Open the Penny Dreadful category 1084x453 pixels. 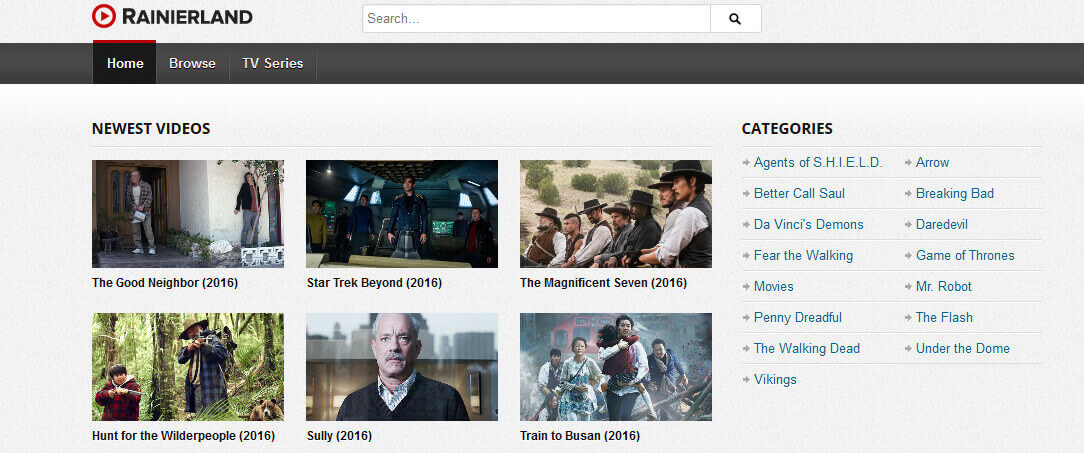pos(798,317)
